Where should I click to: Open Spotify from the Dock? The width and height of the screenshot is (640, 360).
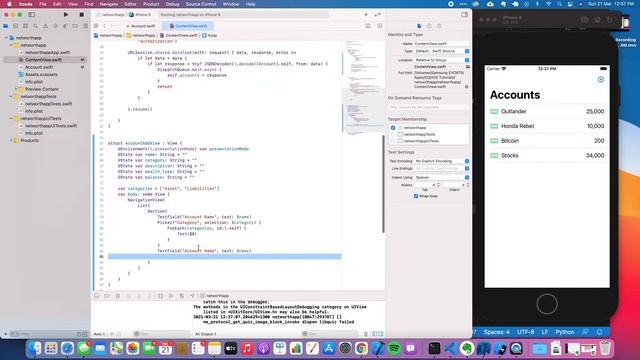(x=394, y=349)
